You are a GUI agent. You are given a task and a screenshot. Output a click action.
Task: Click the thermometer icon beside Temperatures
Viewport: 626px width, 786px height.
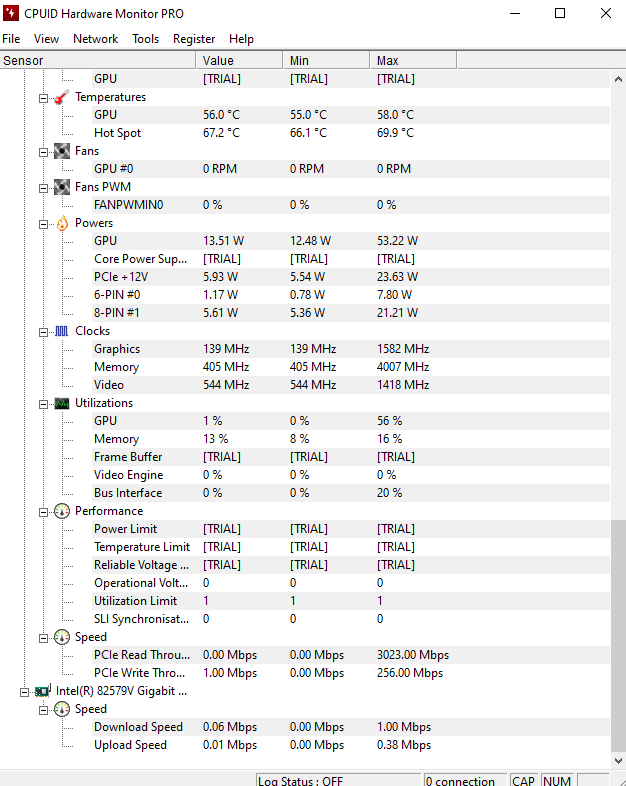point(62,97)
